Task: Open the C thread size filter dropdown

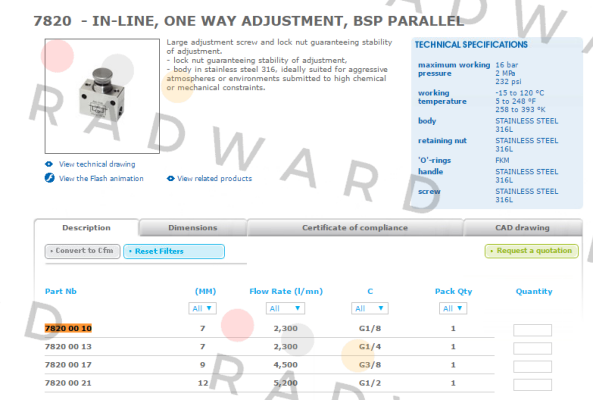Action: tap(369, 309)
